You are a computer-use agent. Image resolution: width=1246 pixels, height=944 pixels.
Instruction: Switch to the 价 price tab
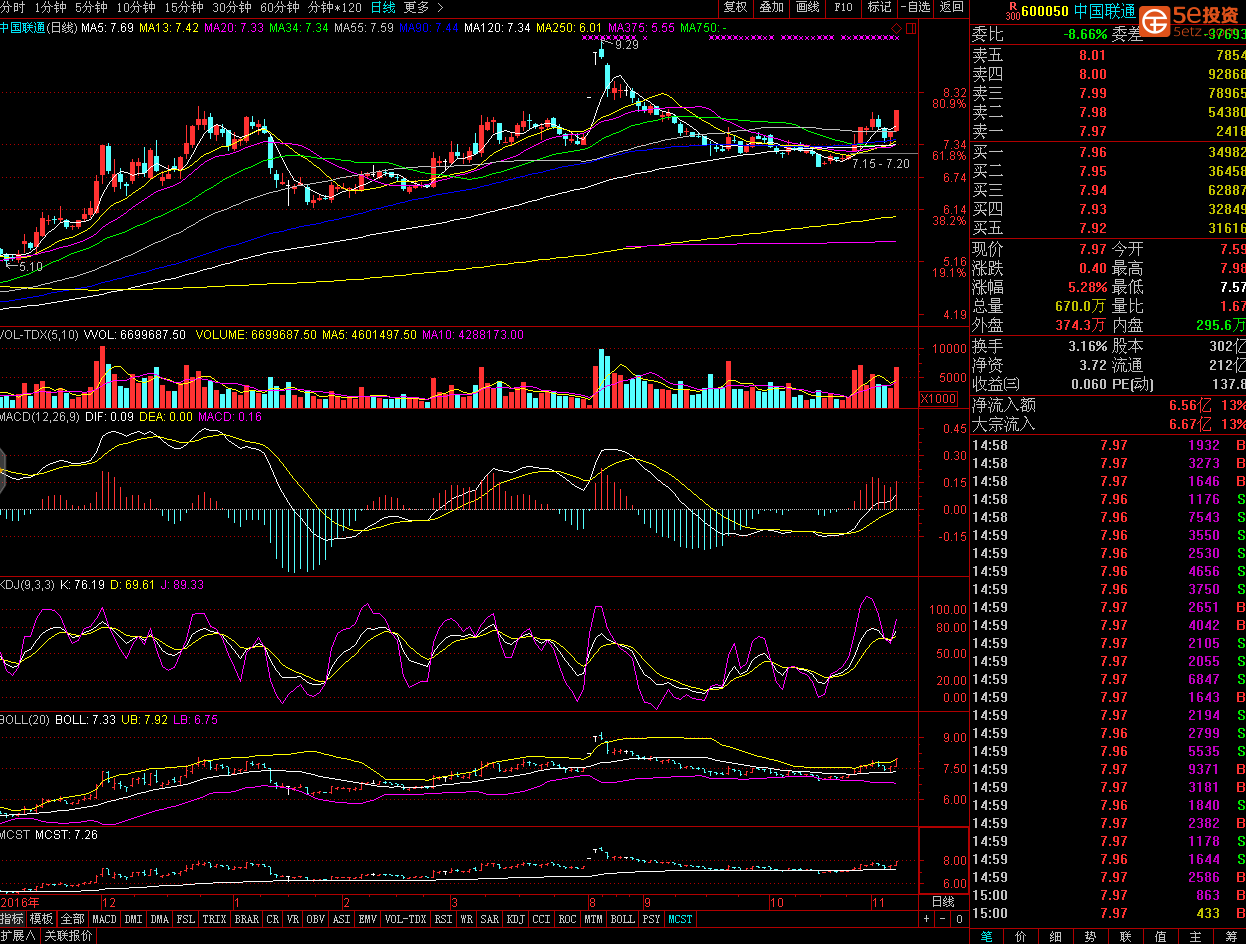click(x=1021, y=936)
